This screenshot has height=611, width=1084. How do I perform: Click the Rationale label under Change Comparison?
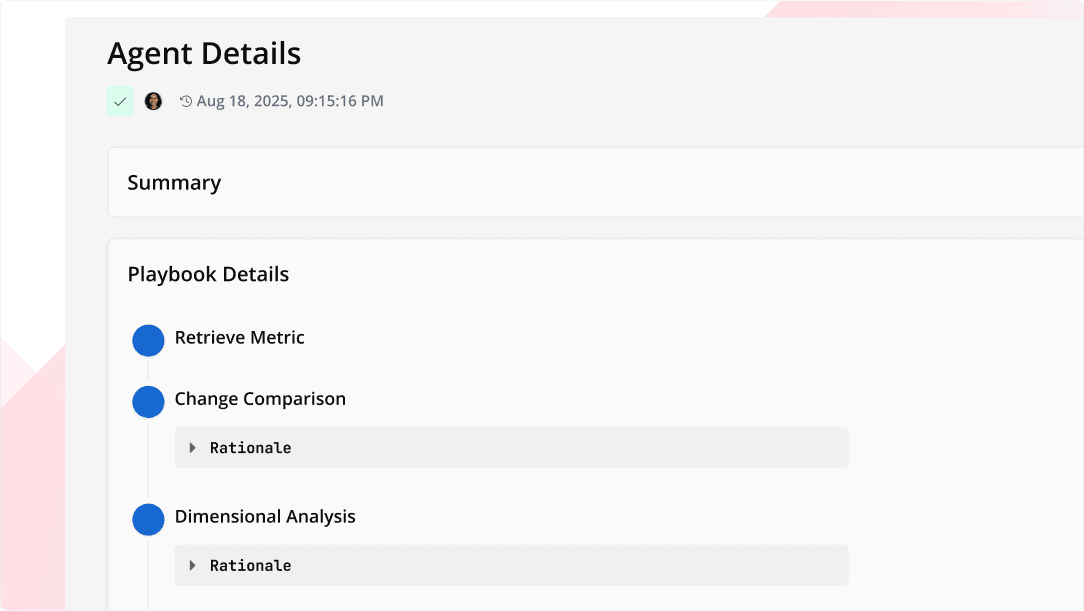[250, 448]
